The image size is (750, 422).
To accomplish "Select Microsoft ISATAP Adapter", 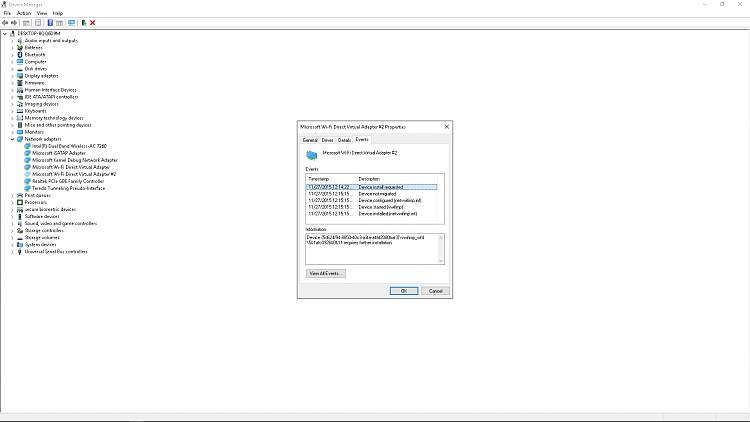I will point(59,153).
